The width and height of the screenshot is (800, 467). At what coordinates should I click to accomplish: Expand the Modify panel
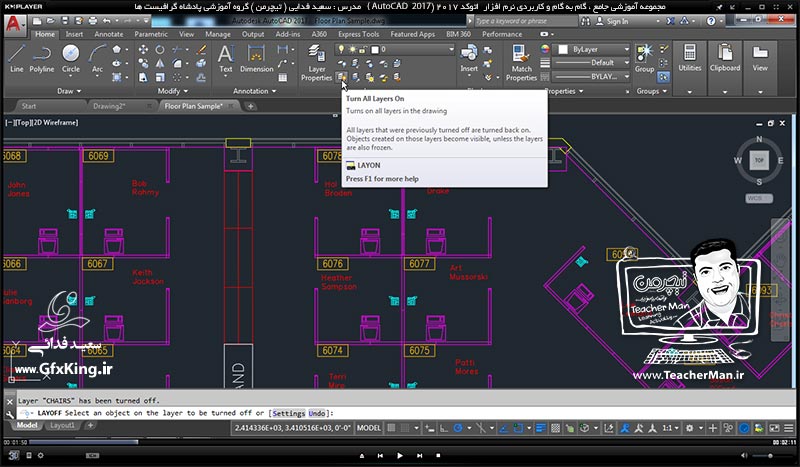pos(172,91)
